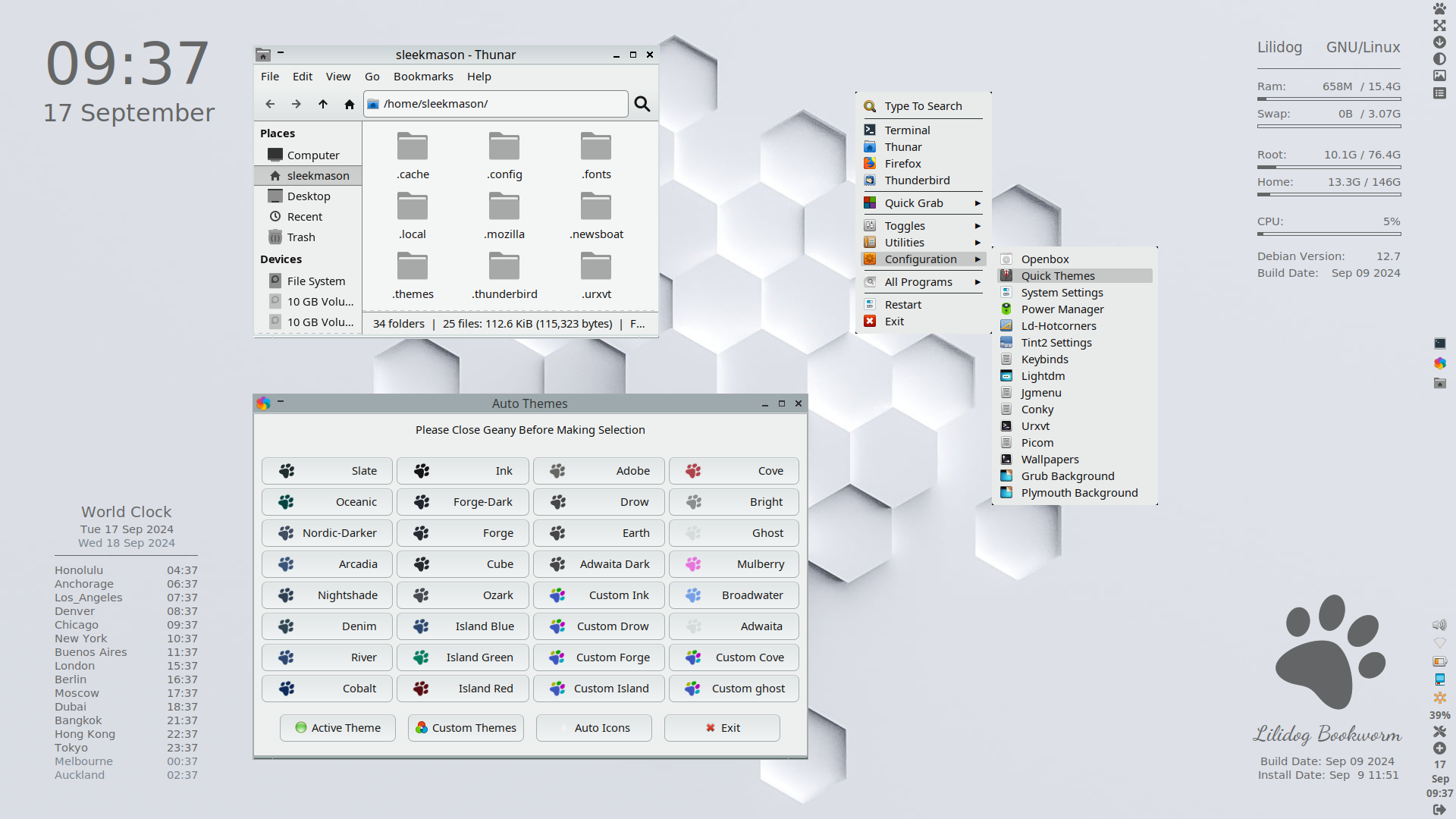Click the home icon in Thunar toolbar
Viewport: 1456px width, 819px height.
[349, 104]
